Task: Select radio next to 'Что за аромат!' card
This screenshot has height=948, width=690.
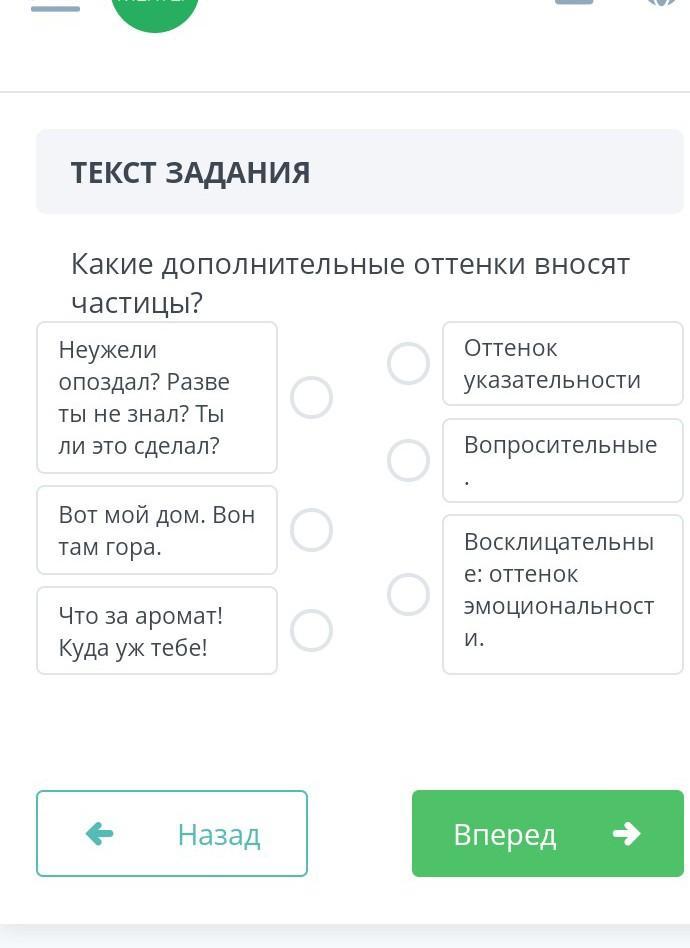Action: click(x=311, y=630)
